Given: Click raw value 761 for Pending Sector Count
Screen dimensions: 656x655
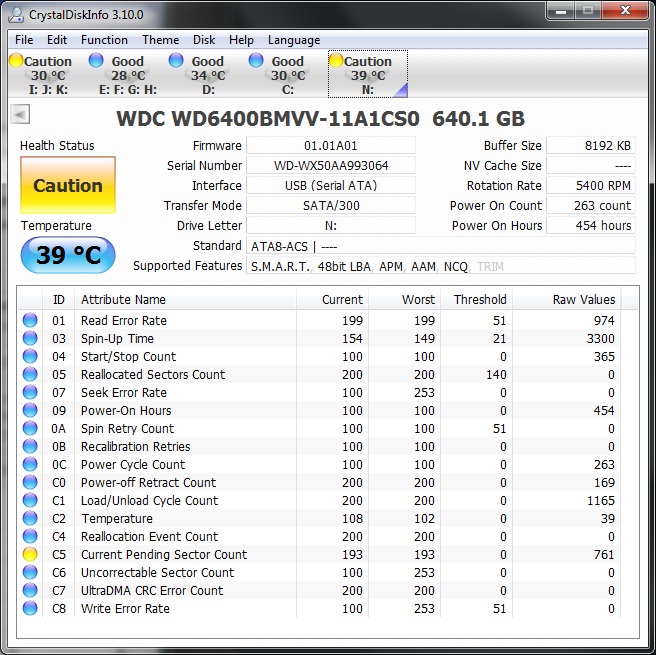Looking at the screenshot, I should 604,554.
